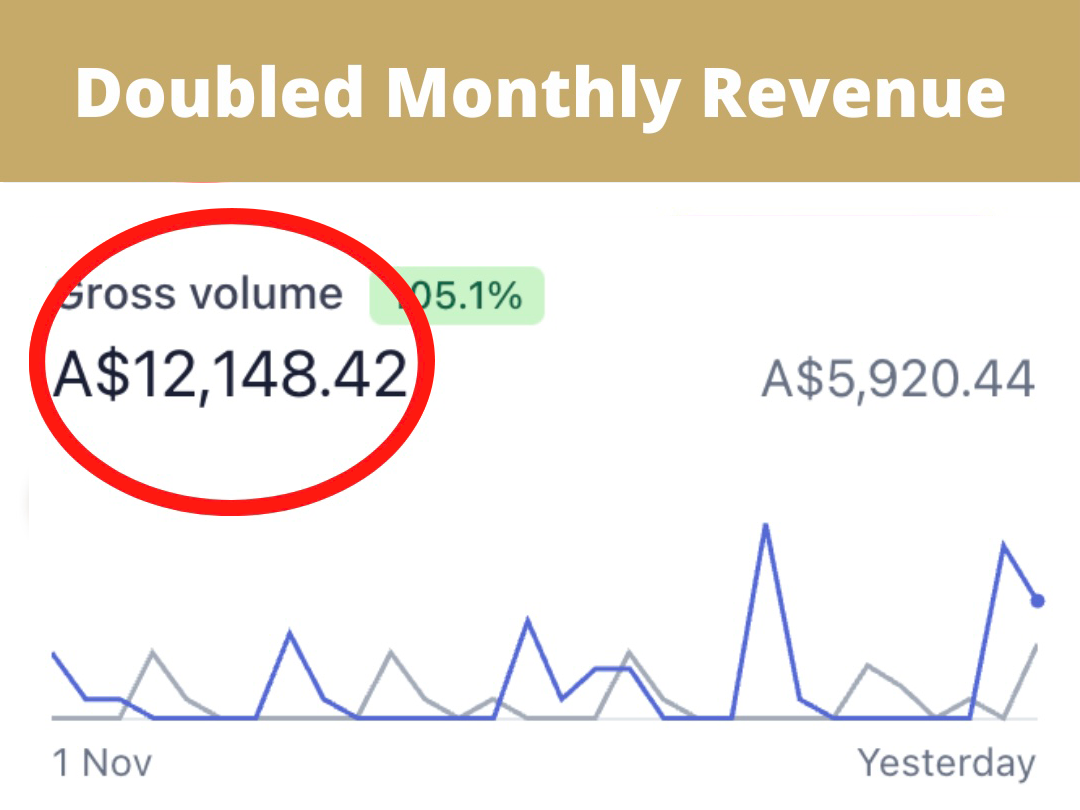The height and width of the screenshot is (810, 1080).
Task: Click the blue endpoint dot on chart
Action: 1037,601
